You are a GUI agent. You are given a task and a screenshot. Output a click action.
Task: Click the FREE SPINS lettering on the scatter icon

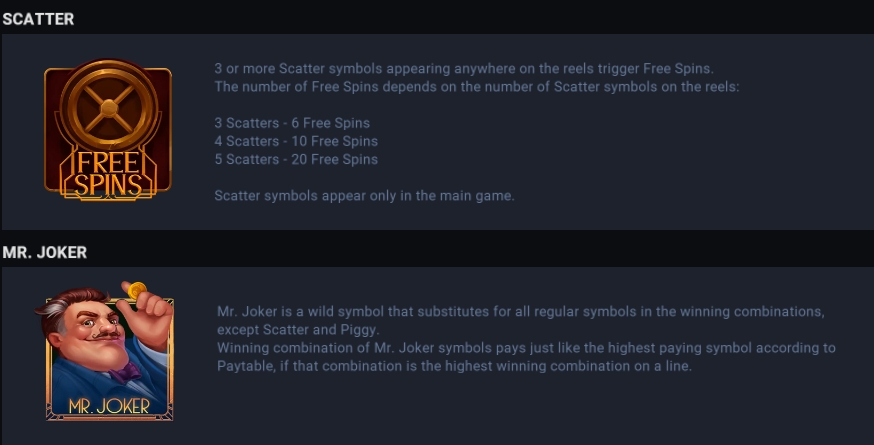coord(108,174)
